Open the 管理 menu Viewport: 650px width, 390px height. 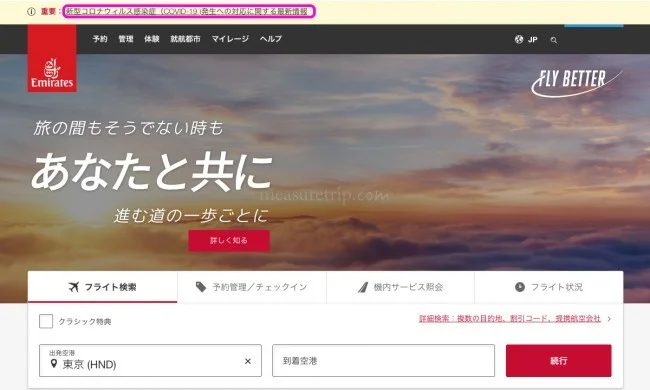coord(126,39)
